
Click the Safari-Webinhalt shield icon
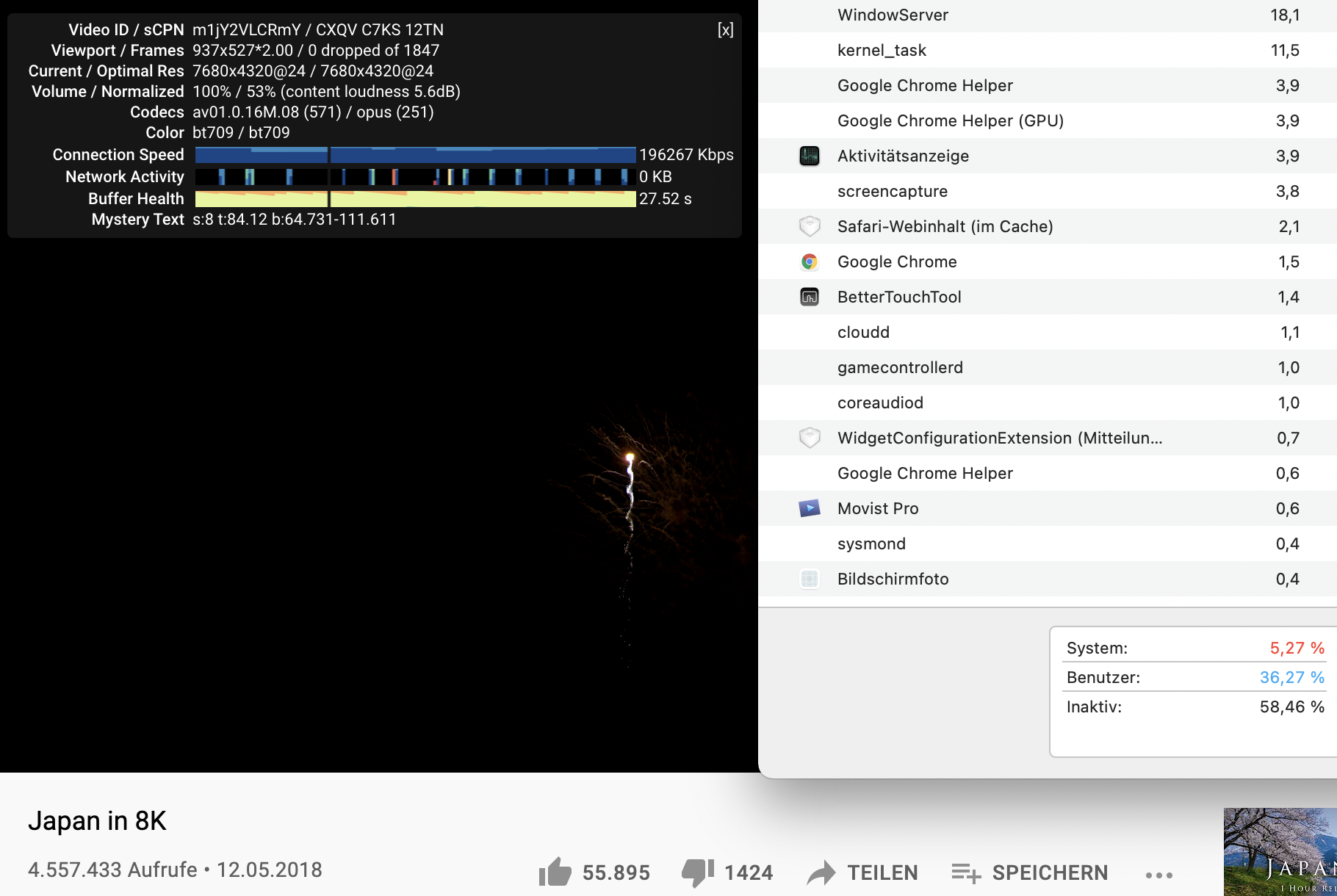pyautogui.click(x=809, y=226)
